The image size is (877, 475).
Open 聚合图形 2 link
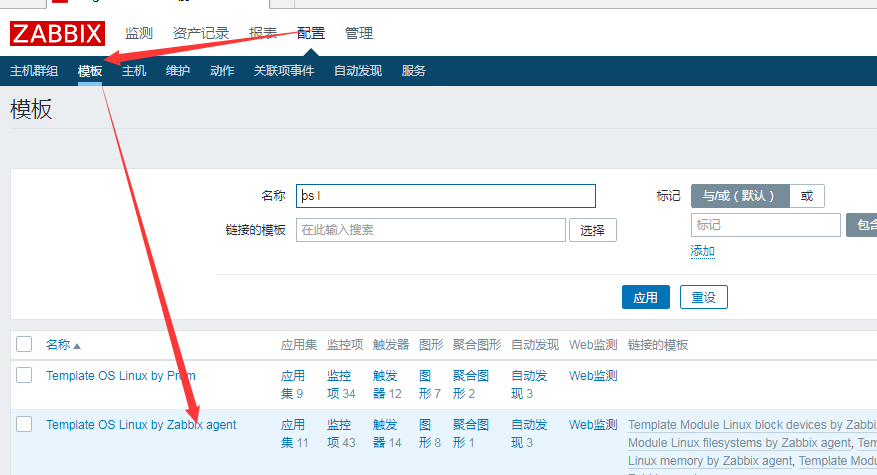click(x=471, y=384)
